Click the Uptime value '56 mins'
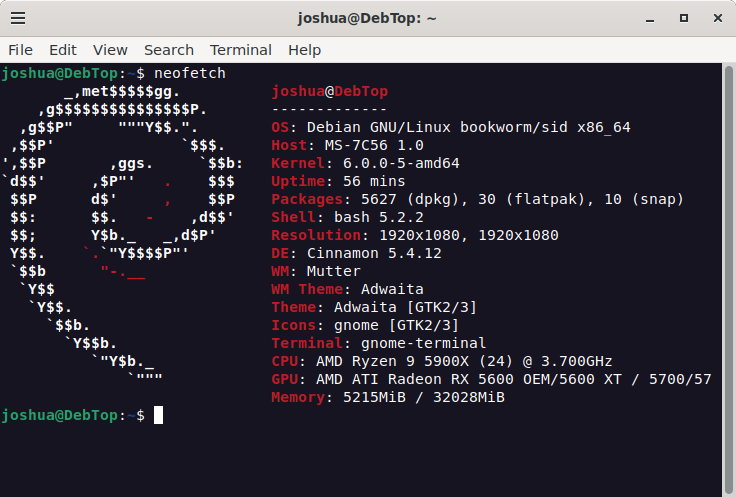Image resolution: width=736 pixels, height=497 pixels. 374,181
